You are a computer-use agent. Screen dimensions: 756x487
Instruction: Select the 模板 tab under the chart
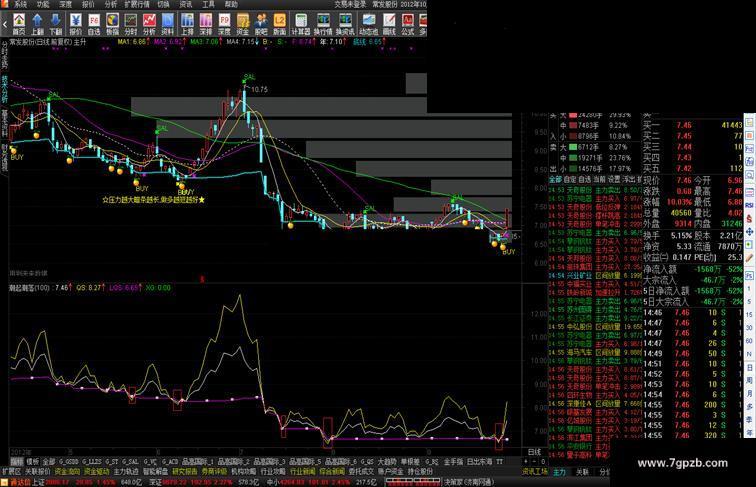coord(32,461)
